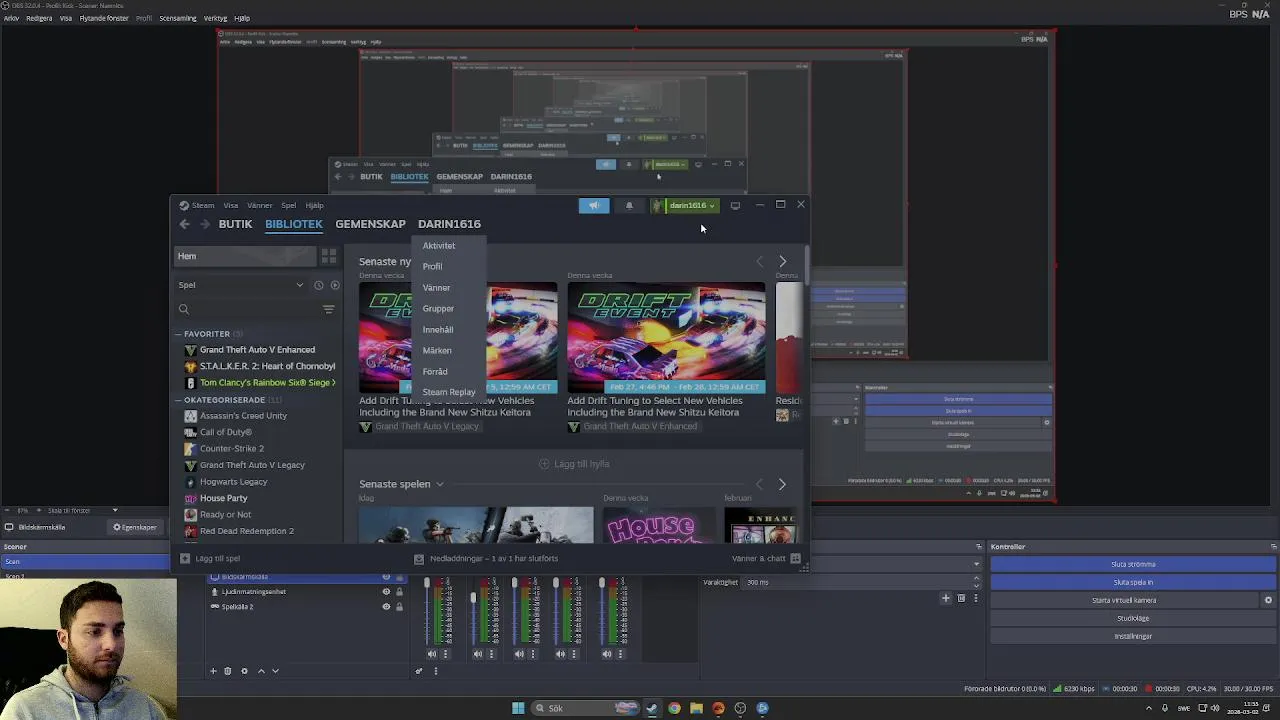Image resolution: width=1280 pixels, height=720 pixels.
Task: Select Profil in the dropdown menu
Action: click(432, 267)
